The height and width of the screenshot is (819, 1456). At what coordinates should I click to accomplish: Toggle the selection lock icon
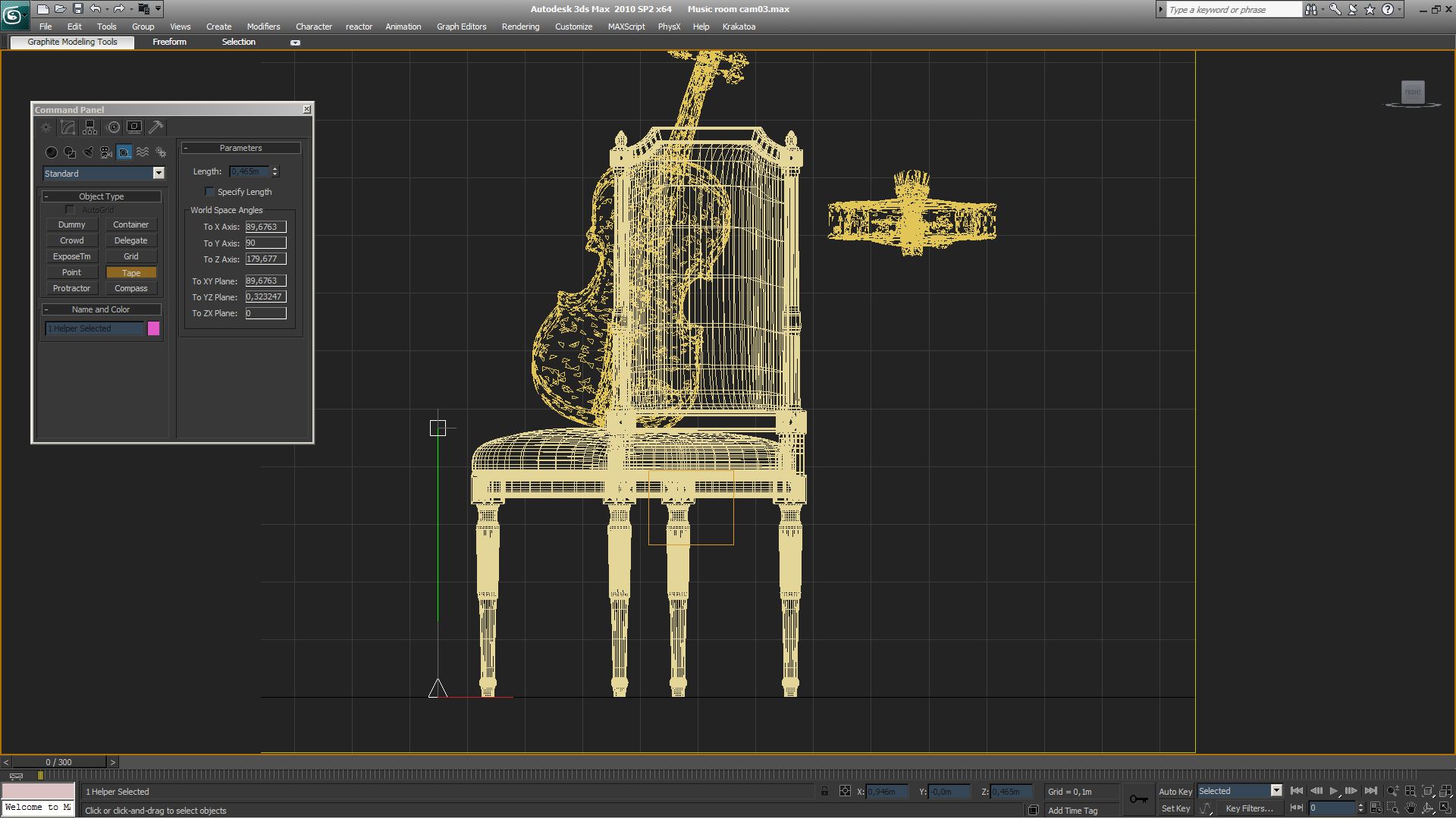tap(824, 792)
